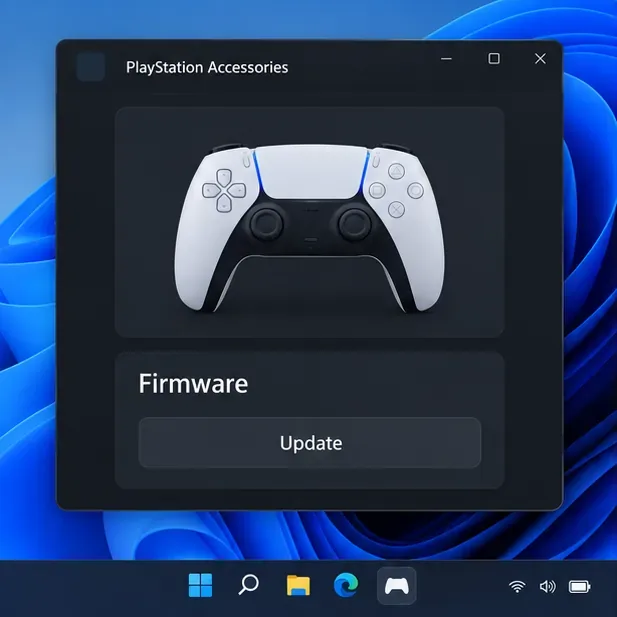Click the Update firmware button
This screenshot has height=617, width=617.
click(x=310, y=443)
